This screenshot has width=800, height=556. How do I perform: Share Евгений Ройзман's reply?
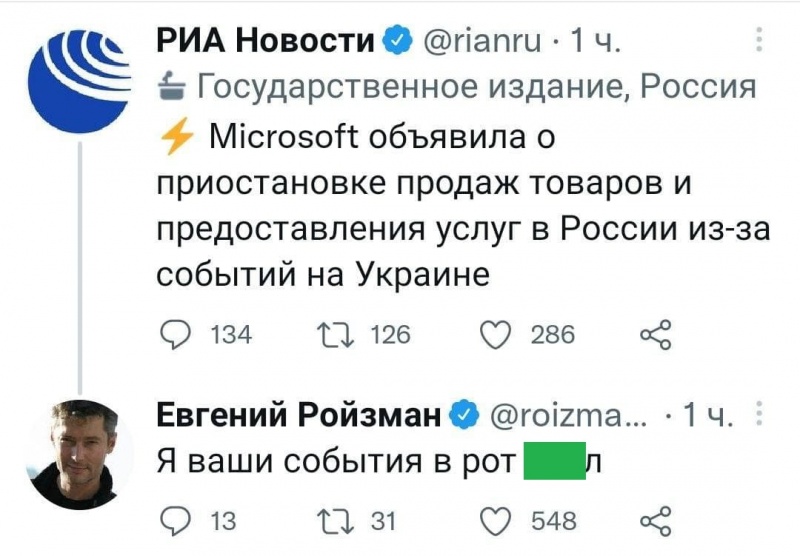654,520
